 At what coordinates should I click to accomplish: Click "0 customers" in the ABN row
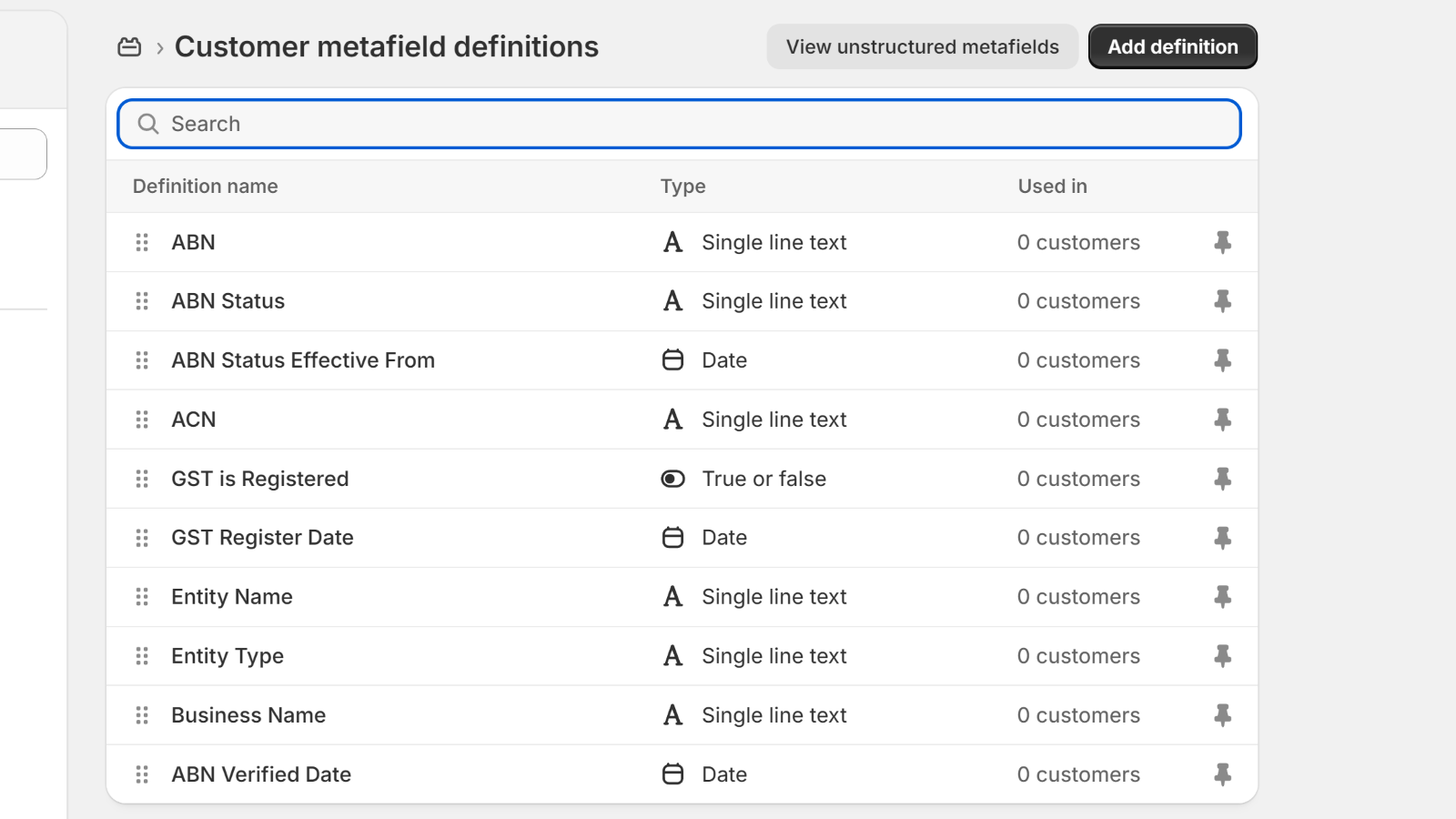click(x=1078, y=242)
